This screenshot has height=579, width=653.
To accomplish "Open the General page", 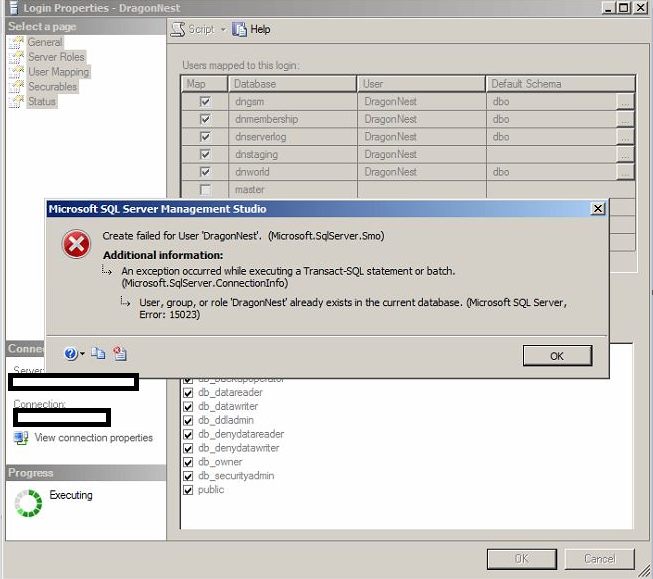I will pos(45,42).
